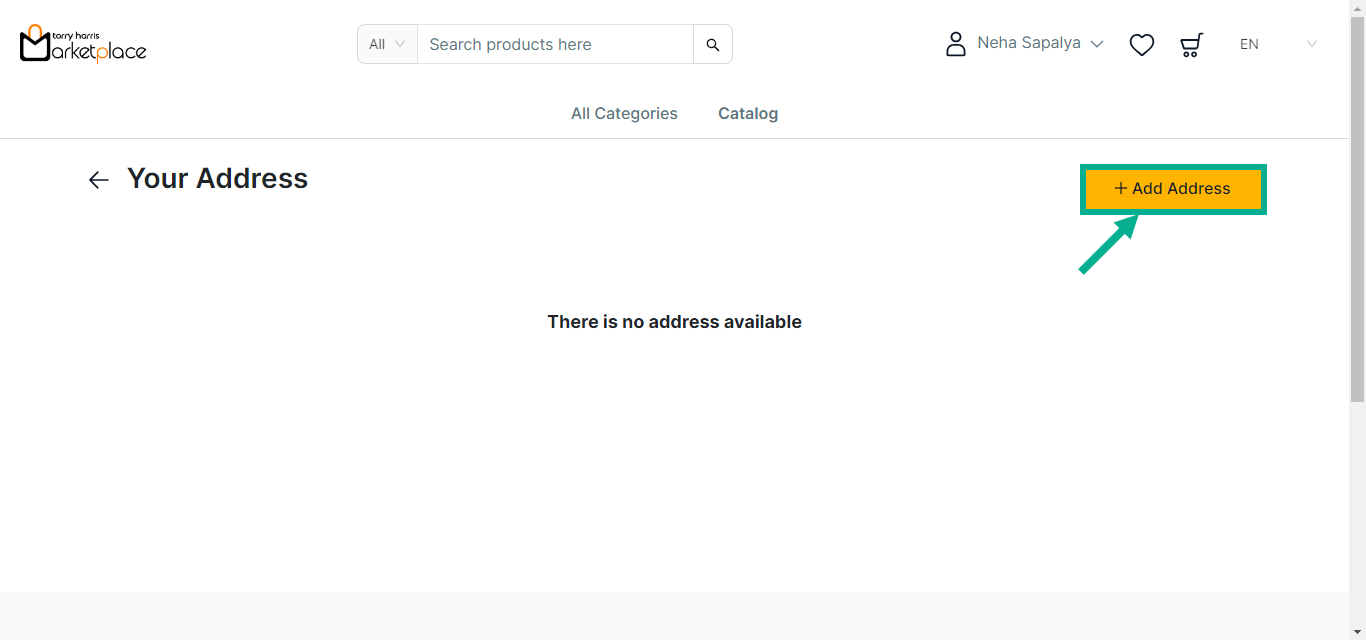1366x640 pixels.
Task: Click the no address available message
Action: pos(674,322)
